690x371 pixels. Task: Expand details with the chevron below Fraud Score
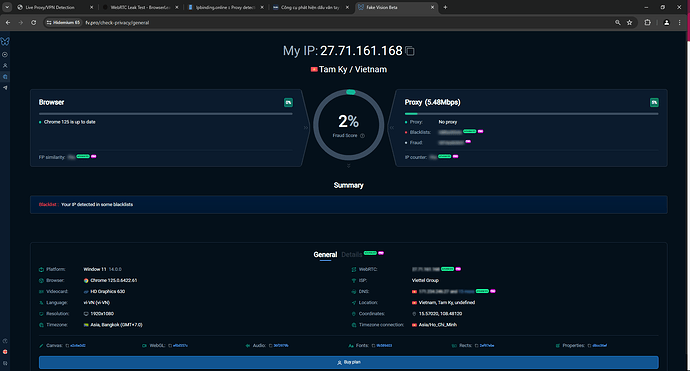[349, 166]
